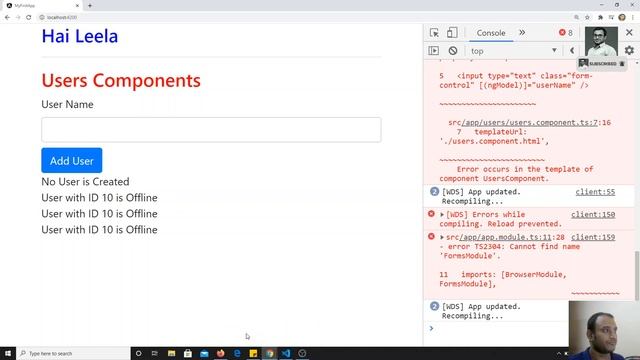Show the console sidebar
The width and height of the screenshot is (640, 360).
[x=433, y=51]
